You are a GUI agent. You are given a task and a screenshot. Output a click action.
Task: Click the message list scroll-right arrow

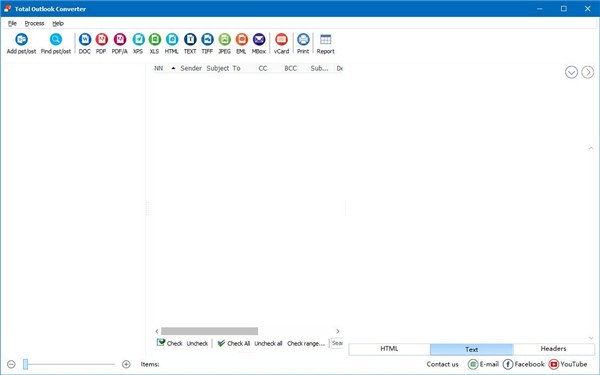tap(338, 331)
